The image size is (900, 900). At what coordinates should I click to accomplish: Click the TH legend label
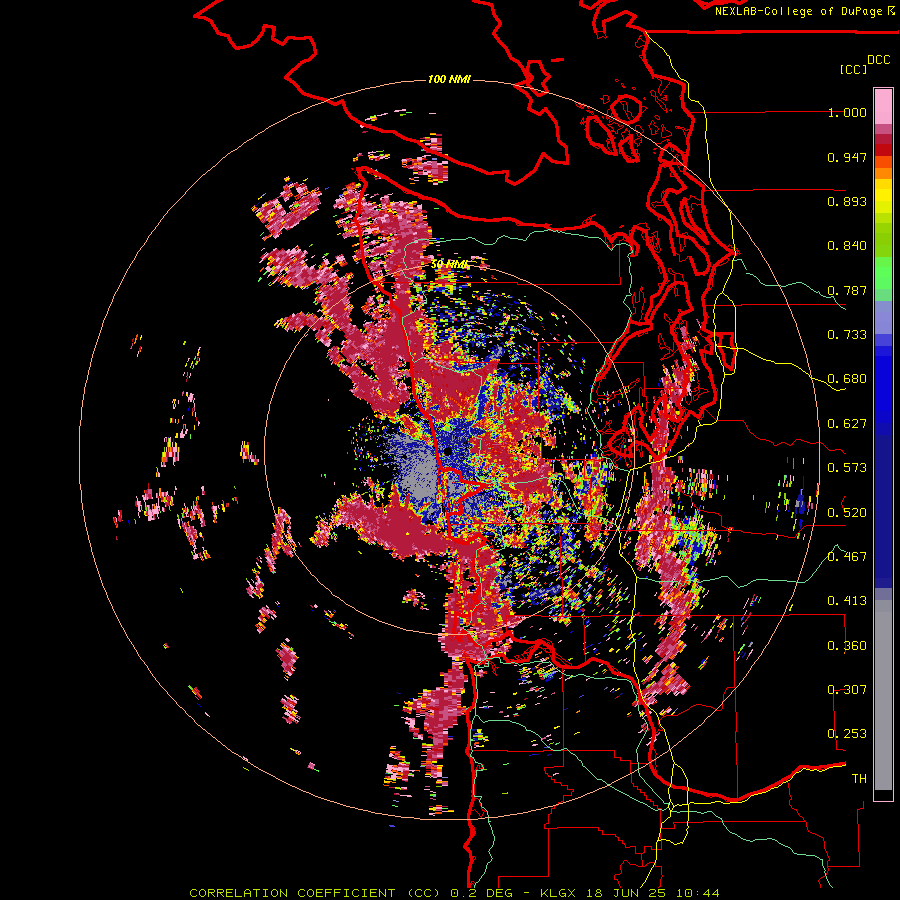859,778
